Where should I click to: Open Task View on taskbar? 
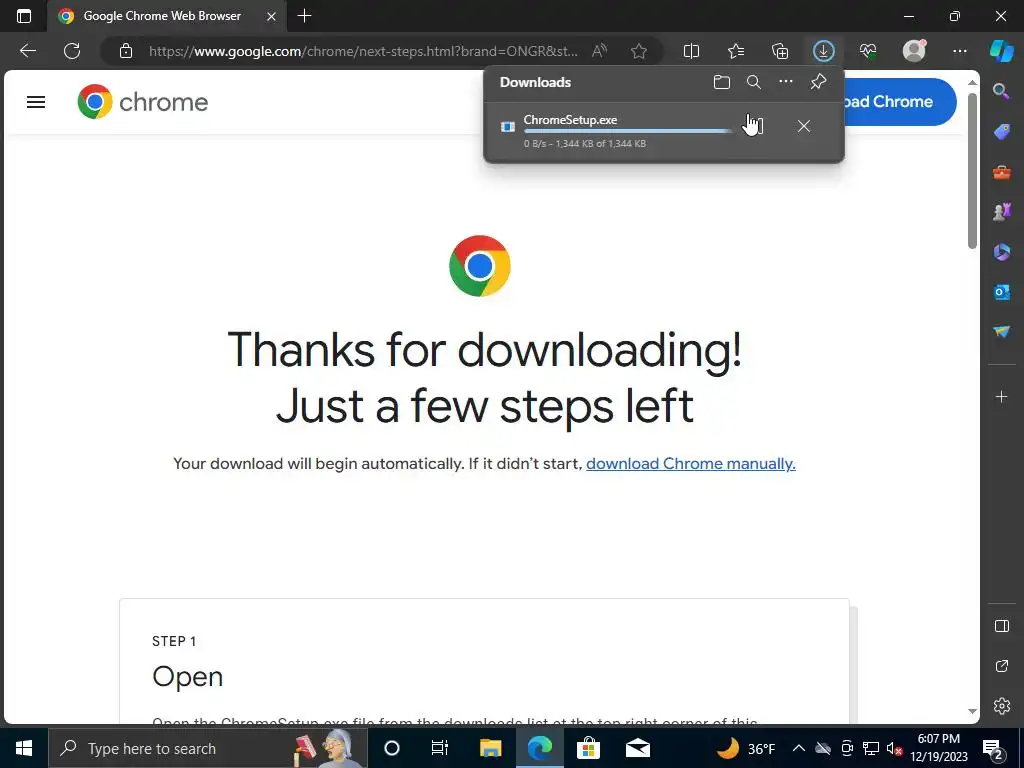click(x=440, y=748)
